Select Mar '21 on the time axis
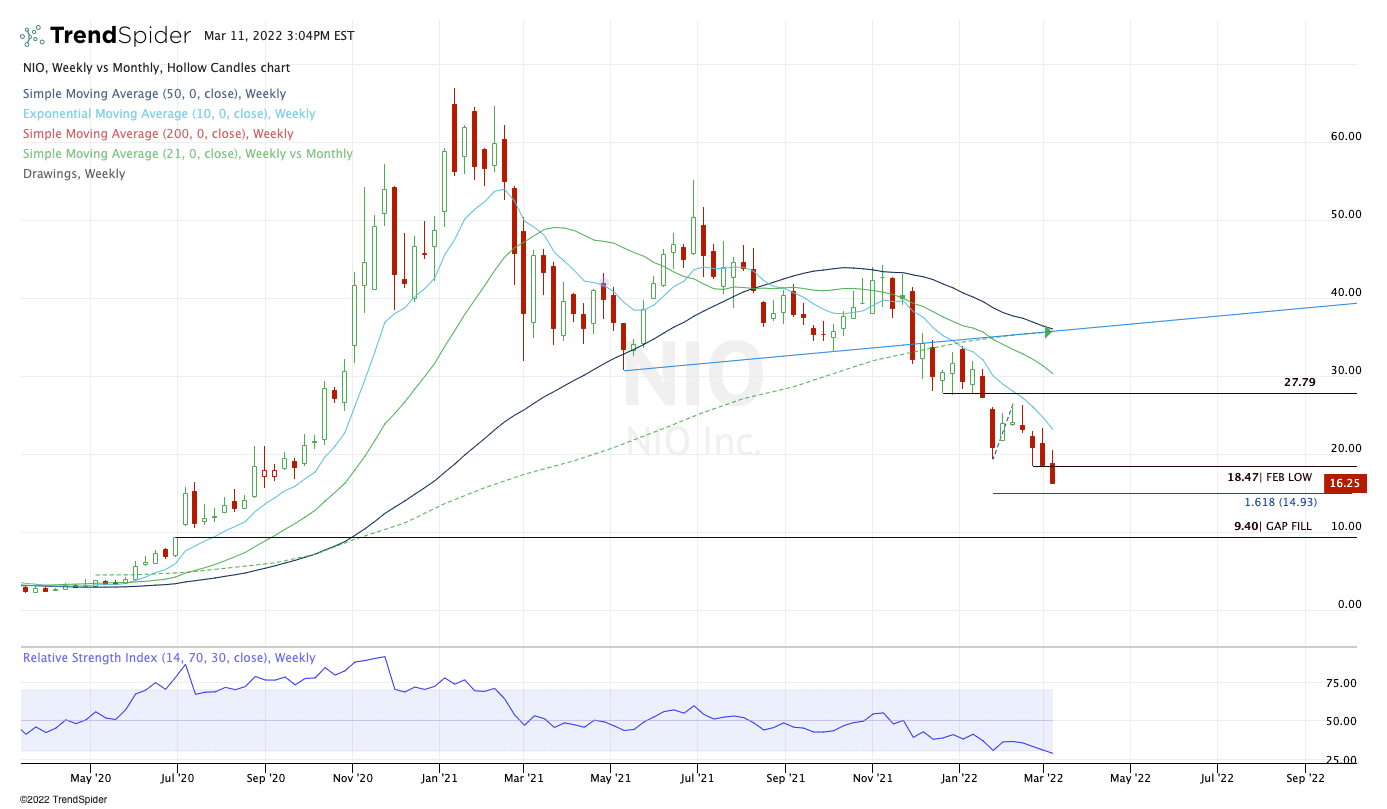Screen dimensions: 1387x809 click(x=523, y=776)
